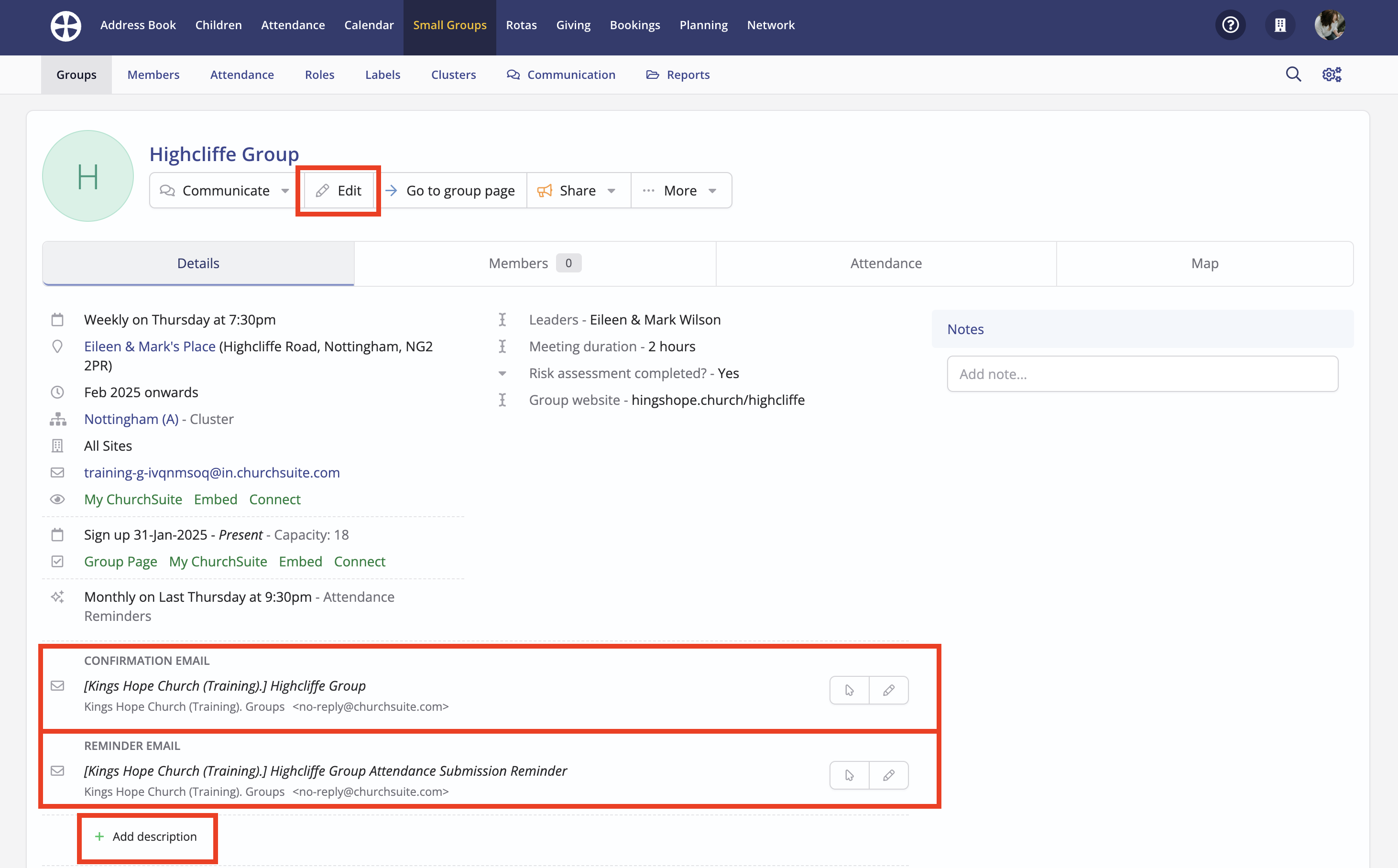Viewport: 1398px width, 868px height.
Task: Open Eileen & Mark's Place link
Action: click(x=150, y=346)
